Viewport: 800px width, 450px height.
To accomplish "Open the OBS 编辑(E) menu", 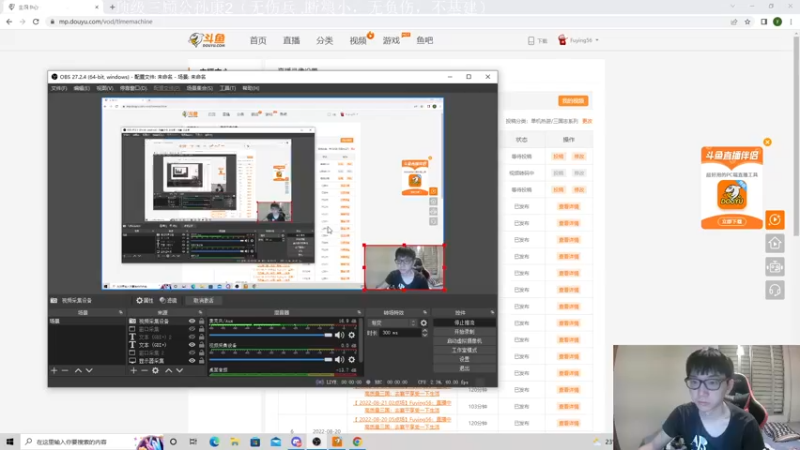I will point(82,88).
